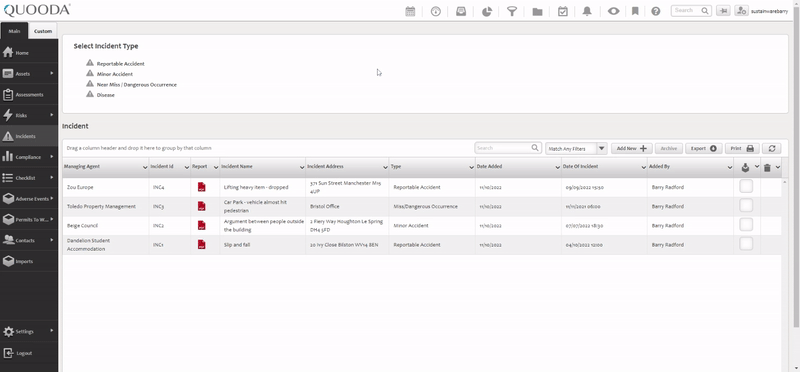Image resolution: width=800 pixels, height=372 pixels.
Task: Open Type column filter arrow
Action: point(471,167)
